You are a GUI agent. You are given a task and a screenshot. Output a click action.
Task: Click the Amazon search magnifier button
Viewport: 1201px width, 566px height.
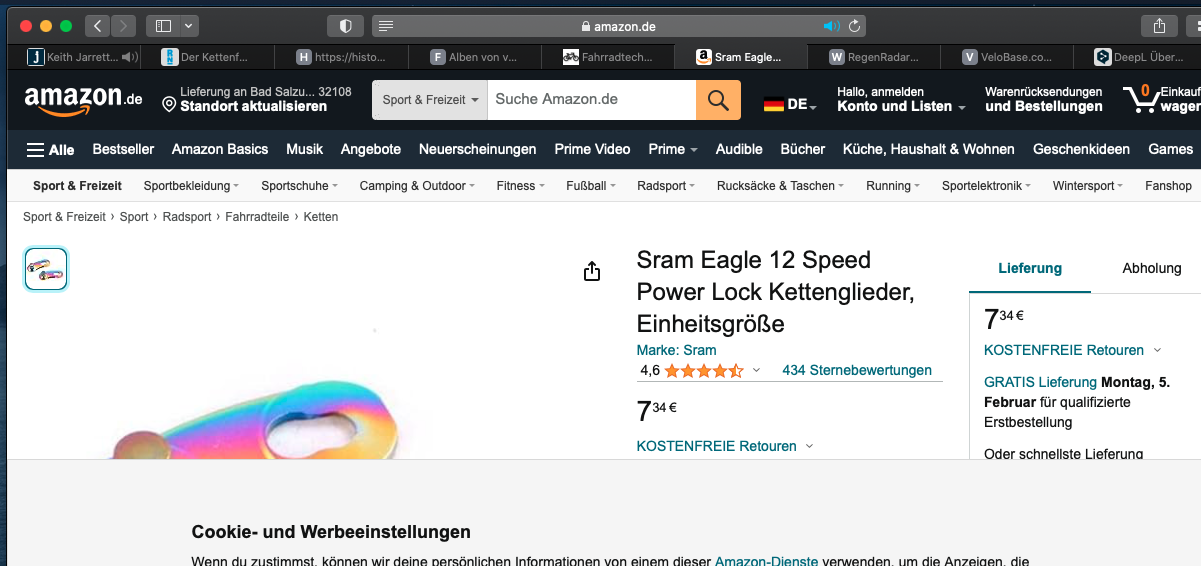click(x=718, y=100)
